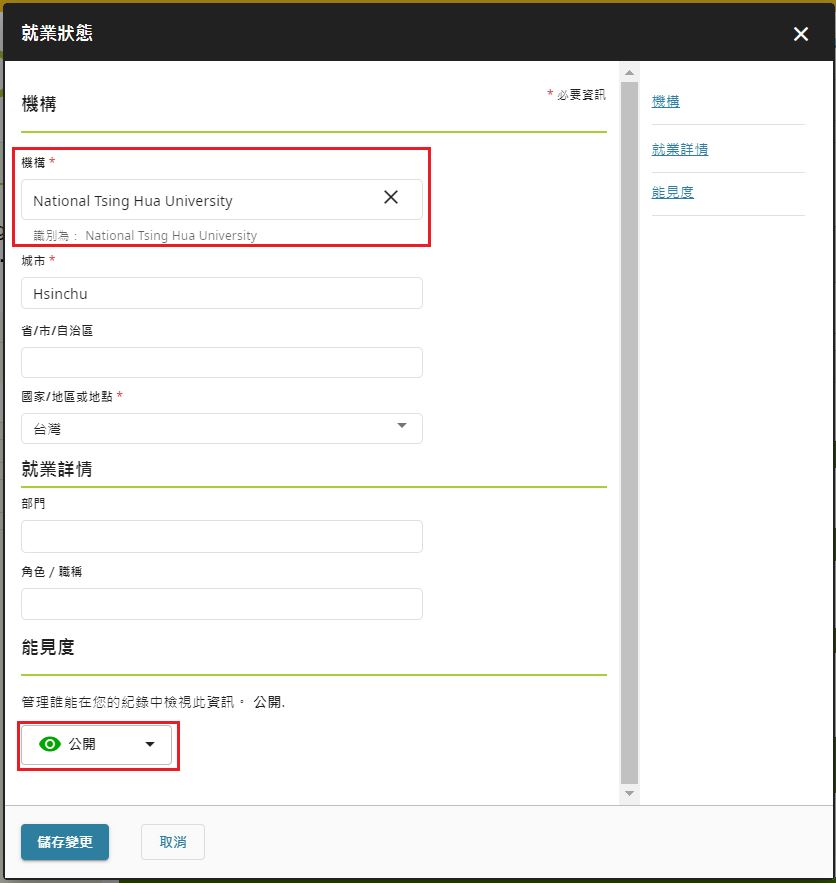This screenshot has width=836, height=883.
Task: Expand the 國家/地區或地點 dropdown arrow
Action: [x=402, y=426]
